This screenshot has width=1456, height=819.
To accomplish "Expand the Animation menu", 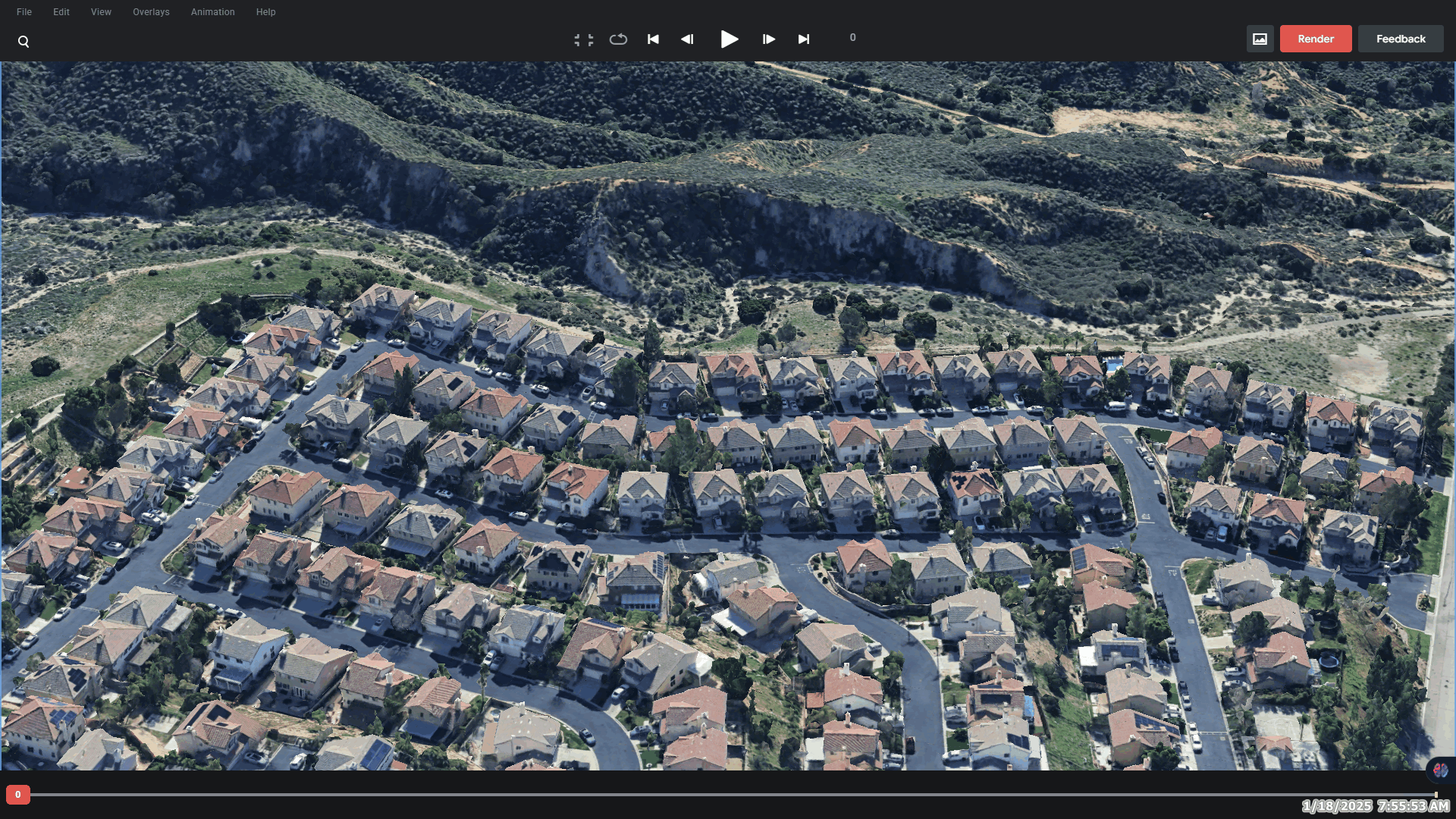I will (212, 11).
